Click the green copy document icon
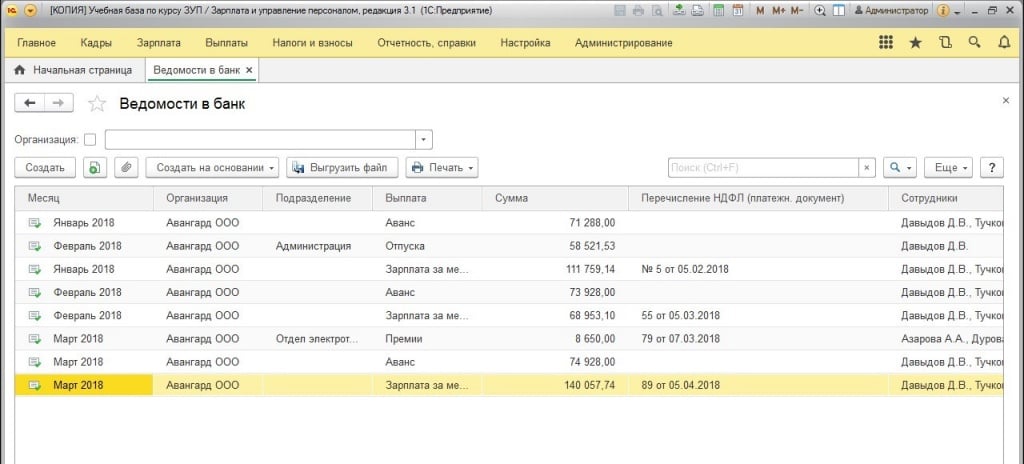The height and width of the screenshot is (464, 1024). pyautogui.click(x=93, y=168)
